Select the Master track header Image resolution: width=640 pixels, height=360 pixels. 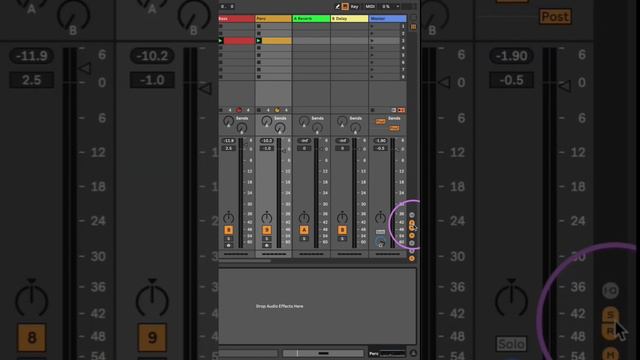[387, 19]
